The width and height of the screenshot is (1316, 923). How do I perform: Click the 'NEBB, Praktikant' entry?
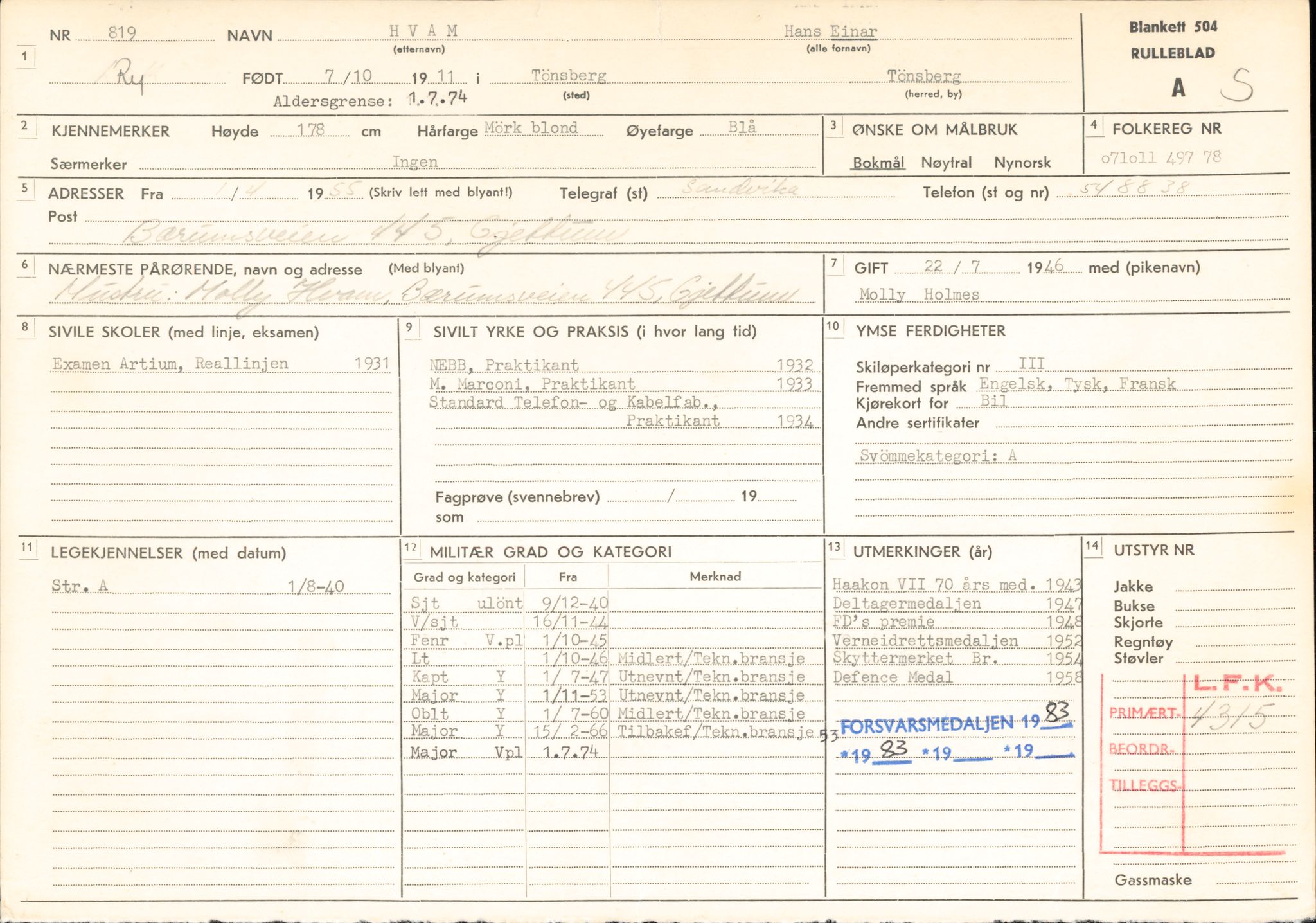point(504,365)
